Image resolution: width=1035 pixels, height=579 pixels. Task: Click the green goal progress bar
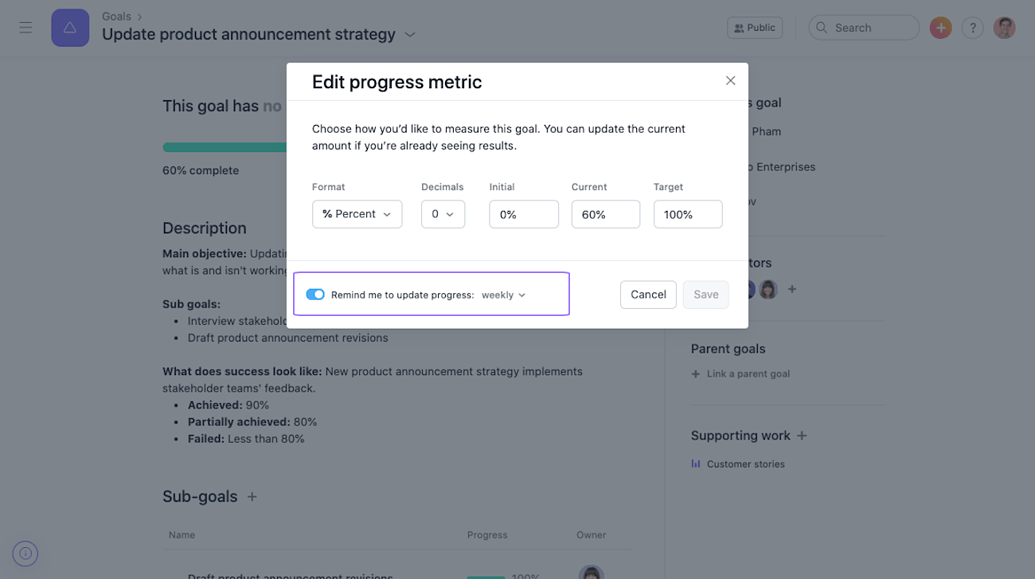pyautogui.click(x=225, y=148)
